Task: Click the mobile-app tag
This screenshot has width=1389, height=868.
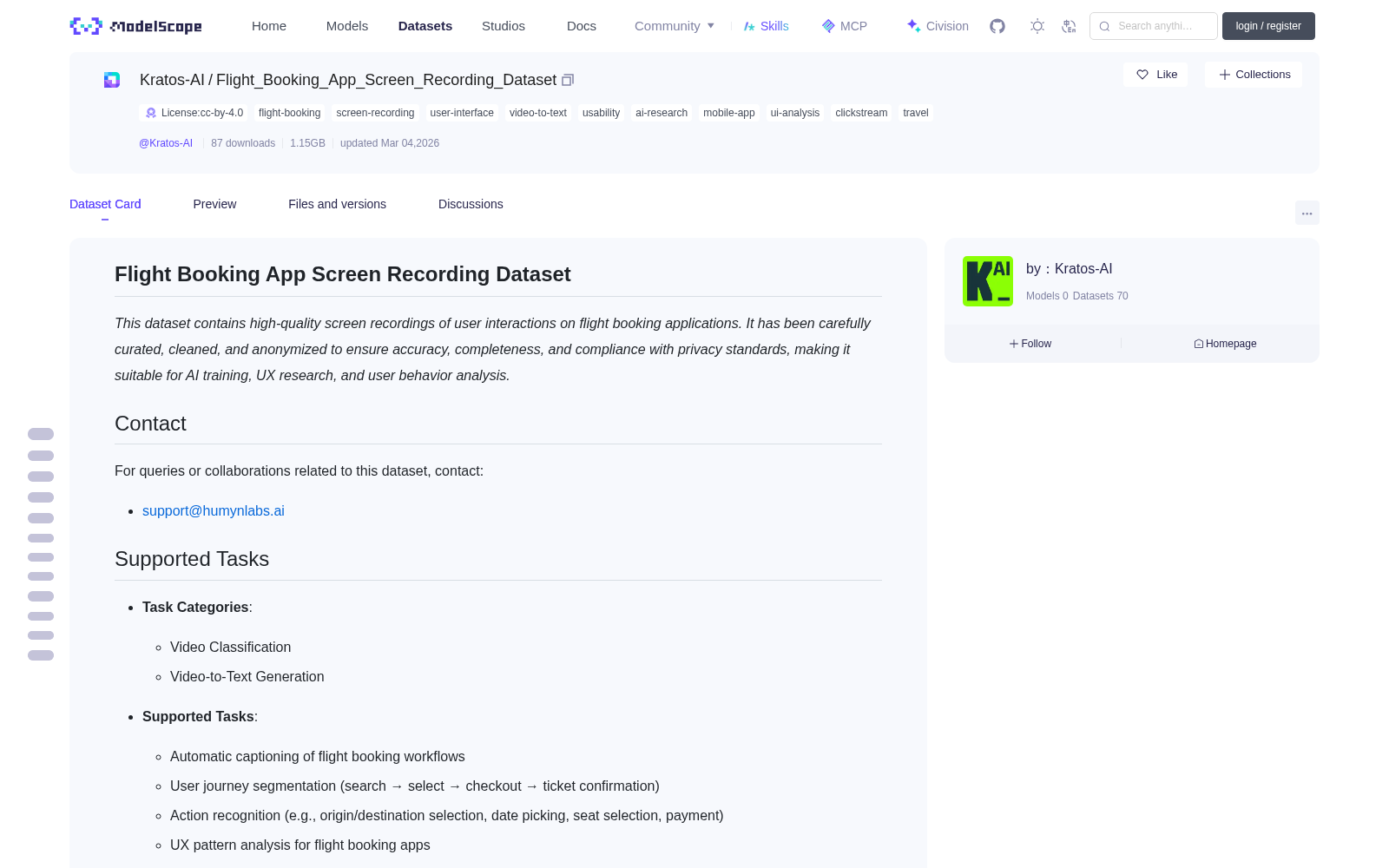Action: point(729,113)
